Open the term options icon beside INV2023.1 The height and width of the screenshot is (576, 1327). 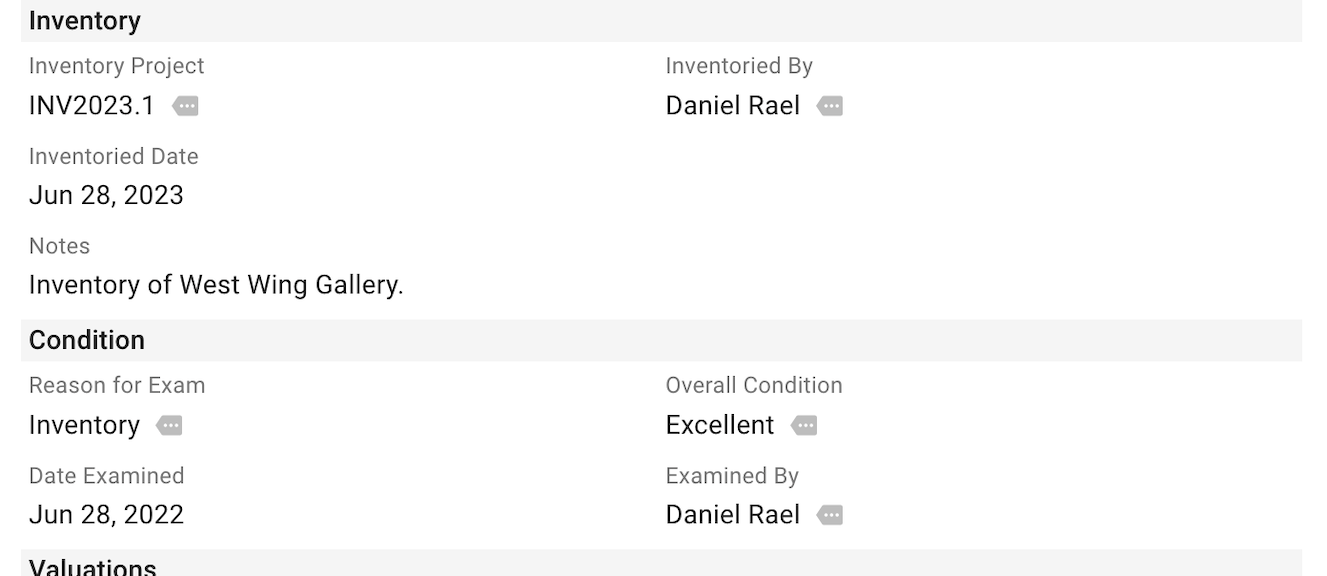click(185, 106)
